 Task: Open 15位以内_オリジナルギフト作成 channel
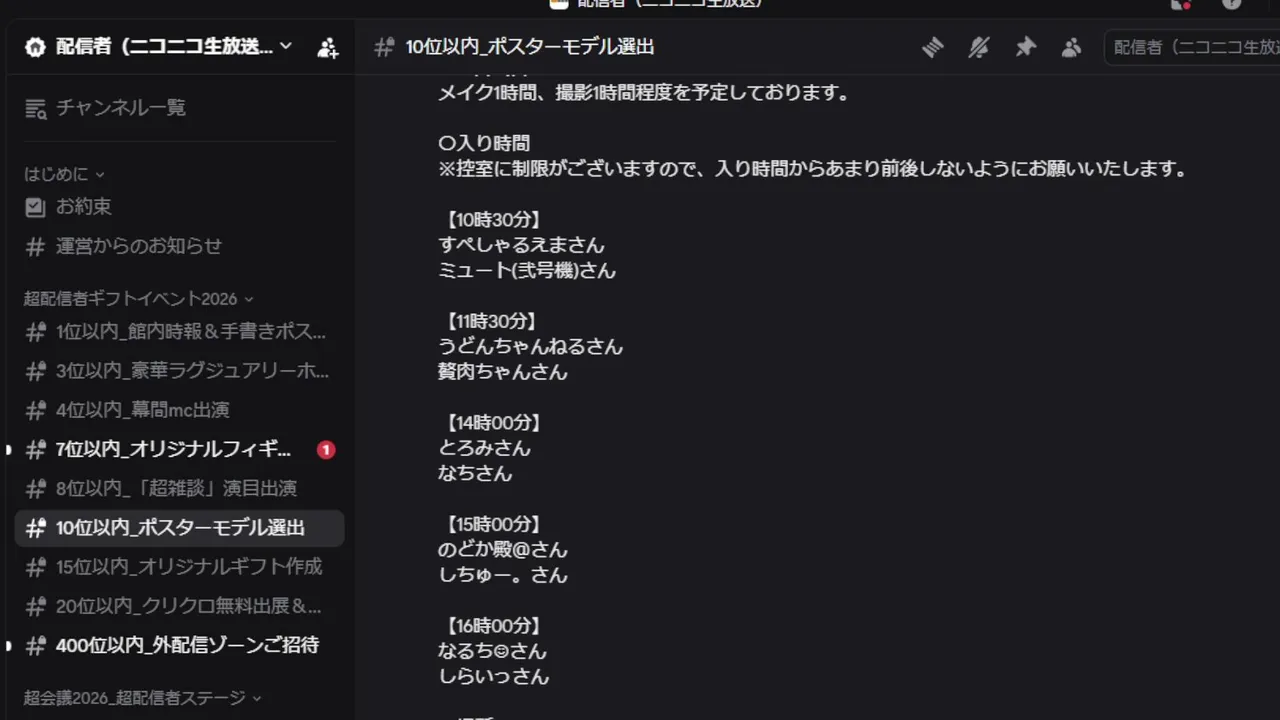pyautogui.click(x=180, y=566)
